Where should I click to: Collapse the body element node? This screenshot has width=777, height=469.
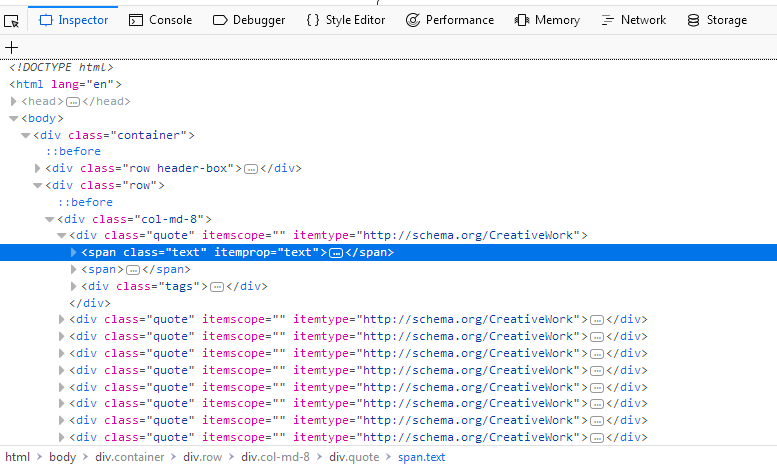click(x=13, y=118)
